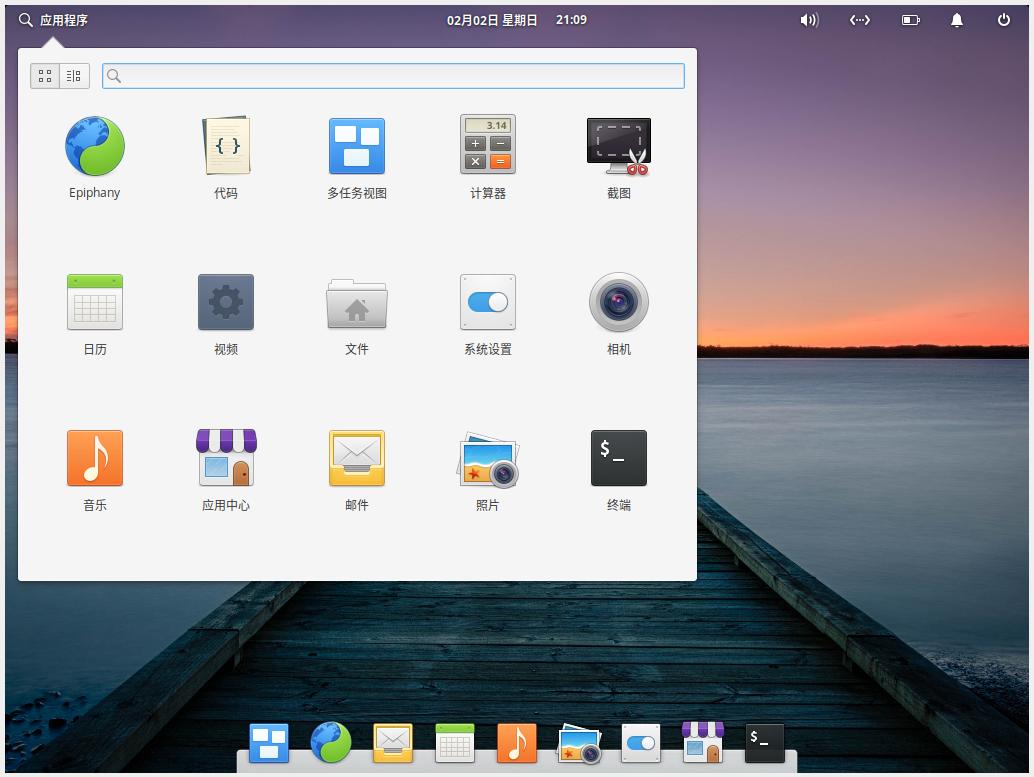This screenshot has height=777, width=1034.
Task: Open 照片 from the dock
Action: coord(578,743)
